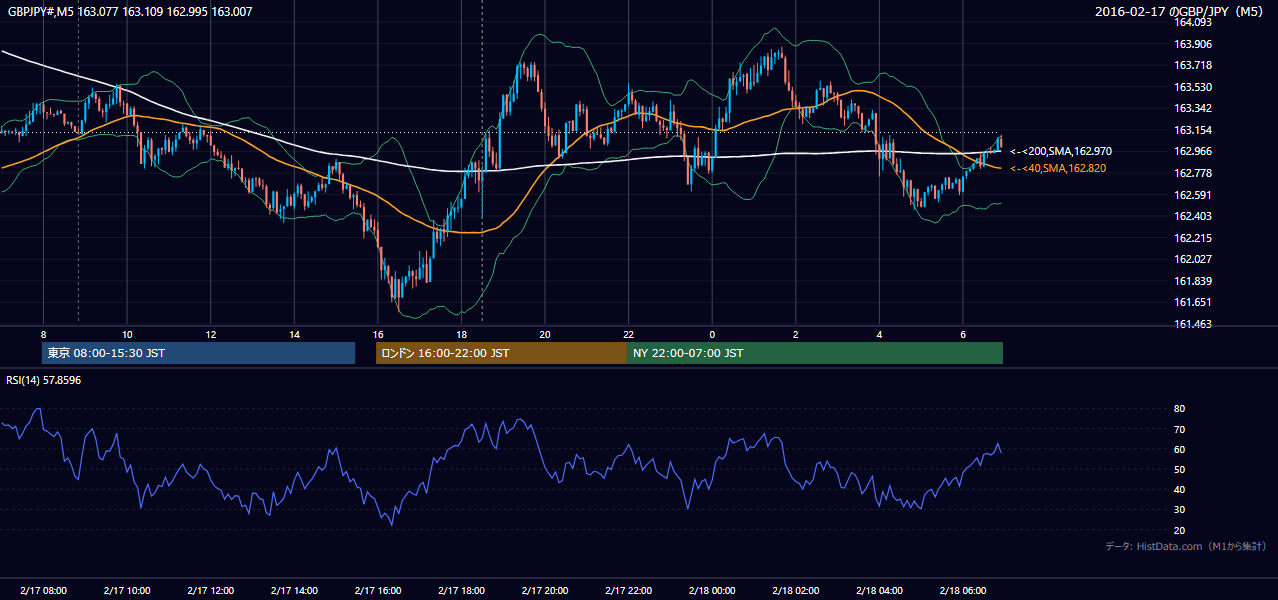Click price axis label 163.154
This screenshot has width=1278, height=600.
(1192, 130)
